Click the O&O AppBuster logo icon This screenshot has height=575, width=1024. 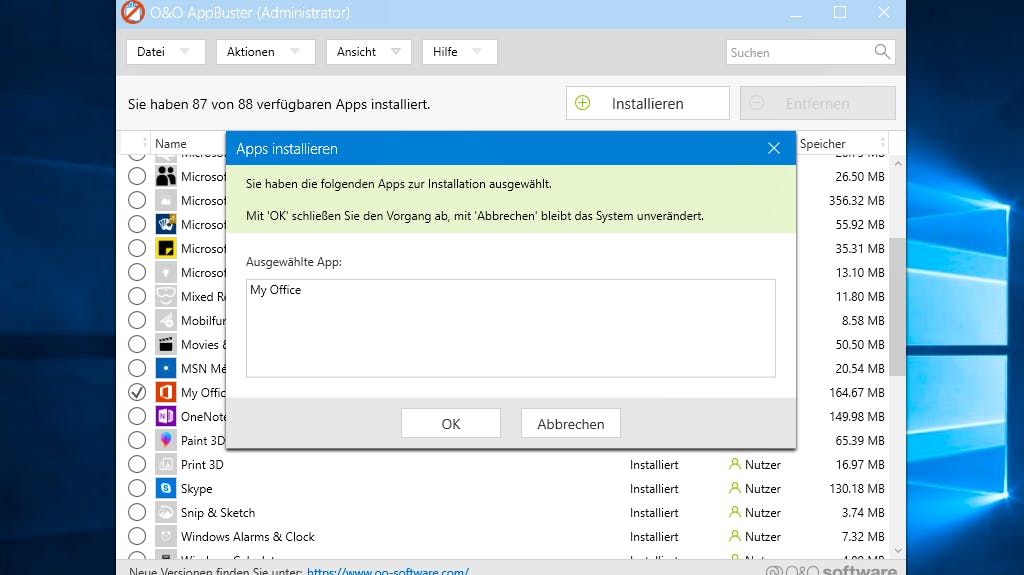click(133, 12)
